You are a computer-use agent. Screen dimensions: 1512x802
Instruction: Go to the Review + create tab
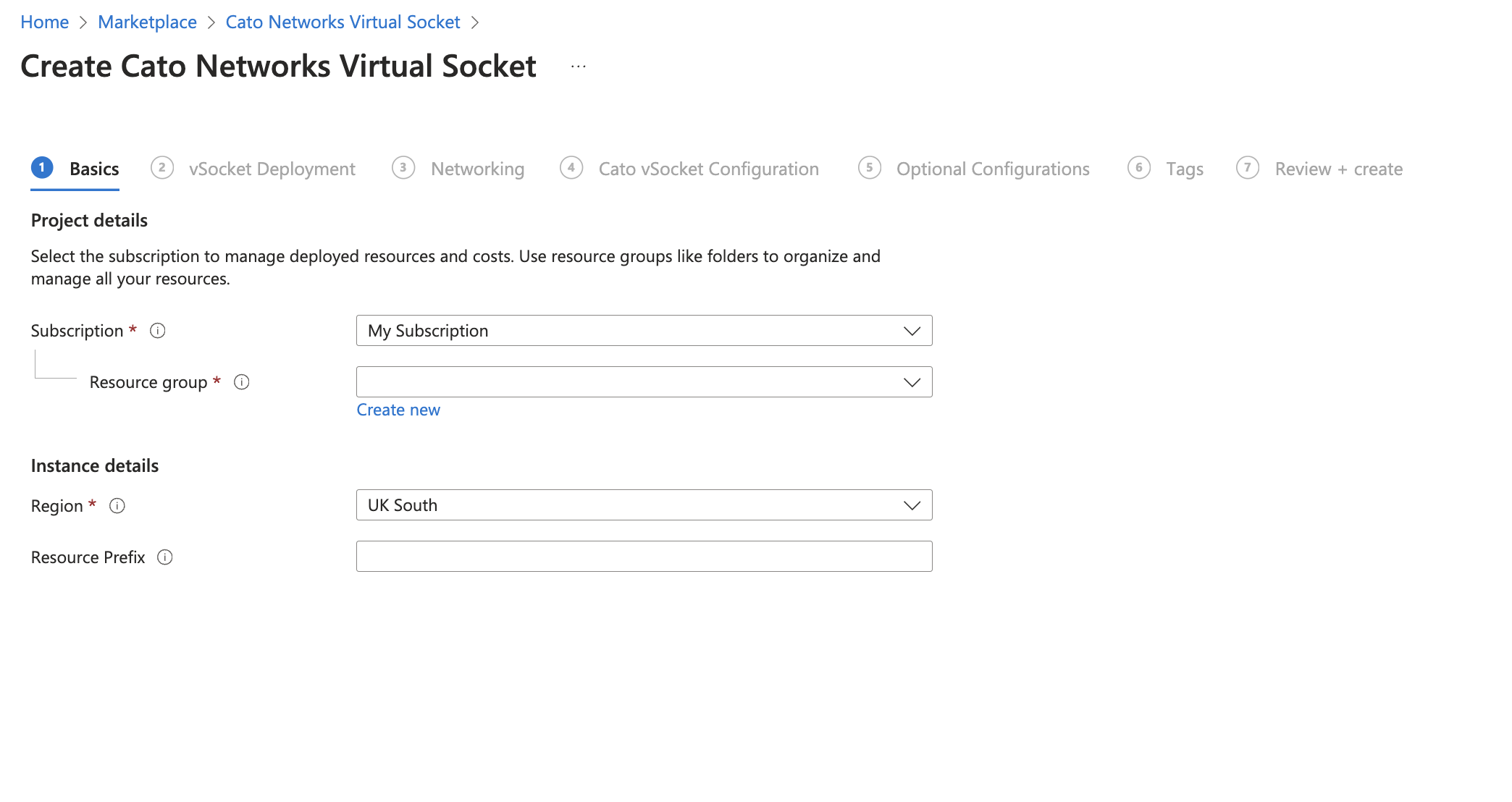tap(1338, 169)
